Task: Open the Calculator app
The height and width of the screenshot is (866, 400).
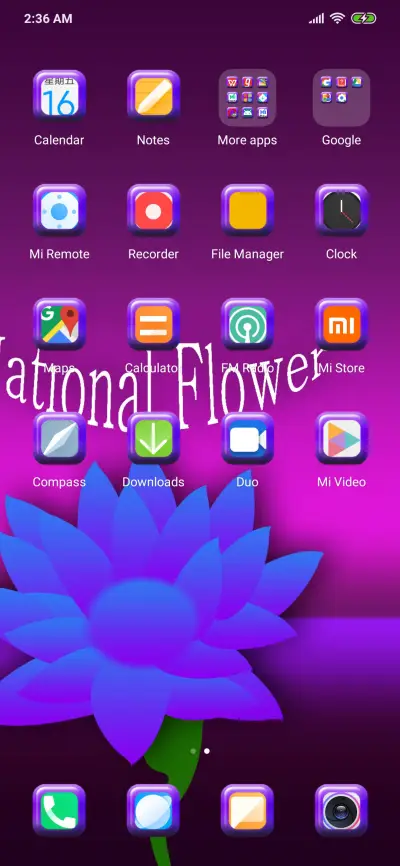Action: click(154, 324)
